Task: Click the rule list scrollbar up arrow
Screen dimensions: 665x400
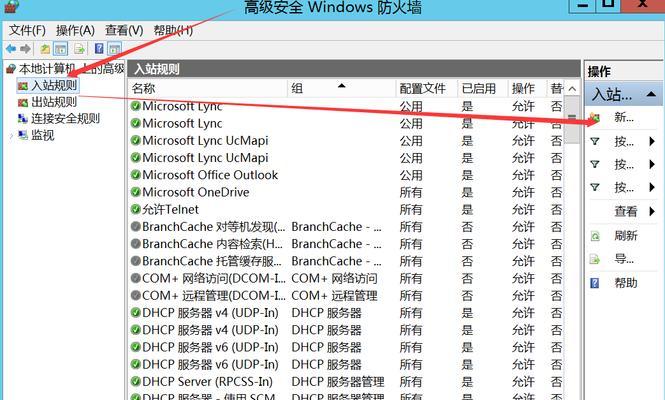Action: pyautogui.click(x=572, y=89)
